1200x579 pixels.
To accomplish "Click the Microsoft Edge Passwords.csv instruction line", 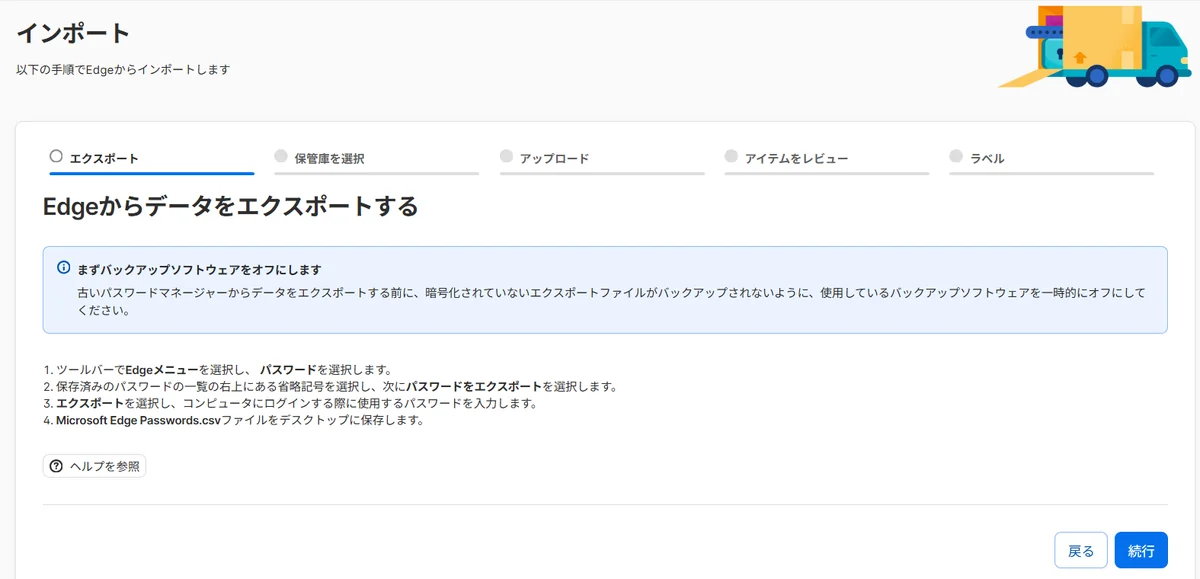I will pos(234,420).
